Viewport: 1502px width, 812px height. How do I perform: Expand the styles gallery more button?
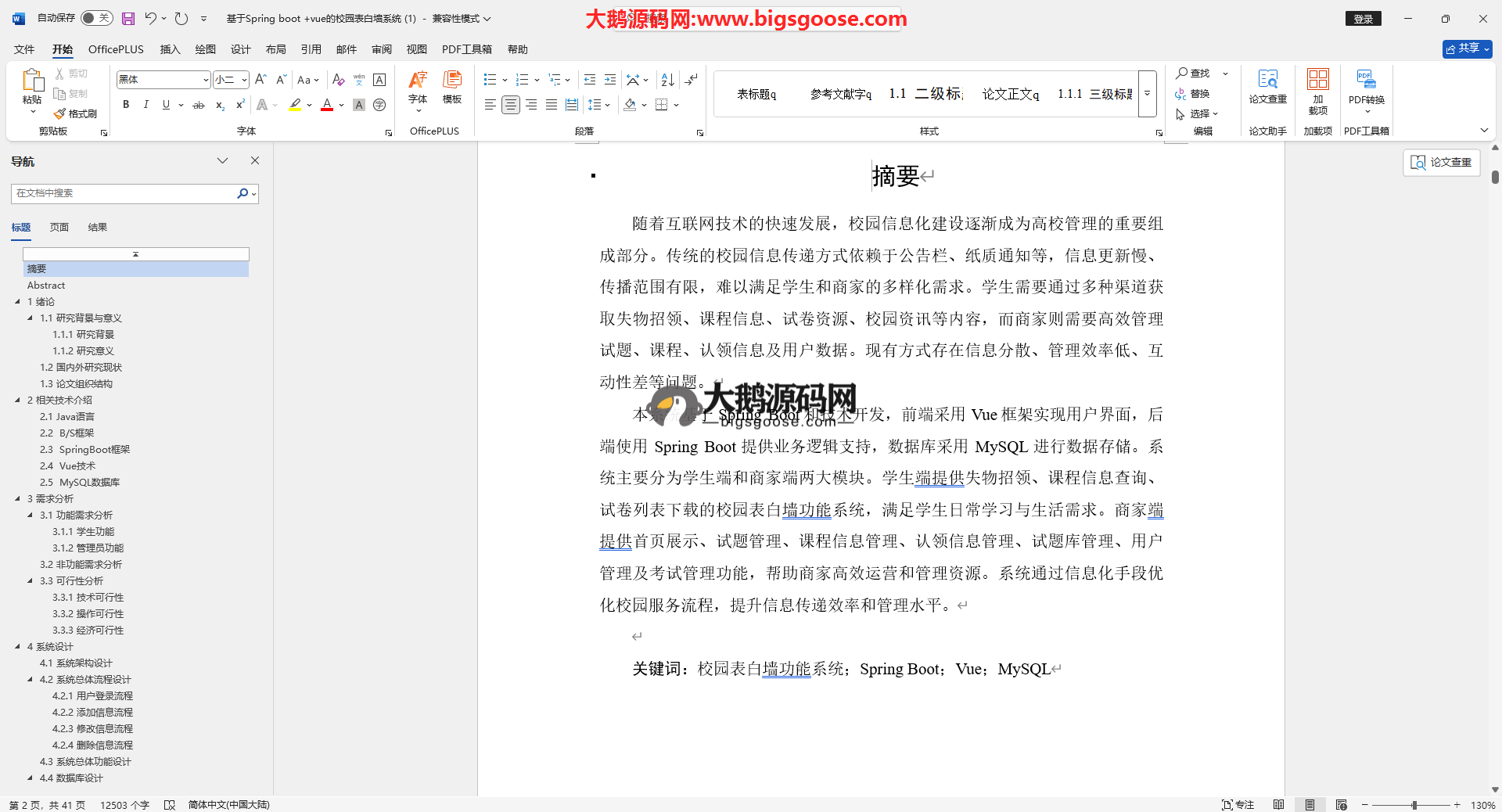click(1147, 94)
